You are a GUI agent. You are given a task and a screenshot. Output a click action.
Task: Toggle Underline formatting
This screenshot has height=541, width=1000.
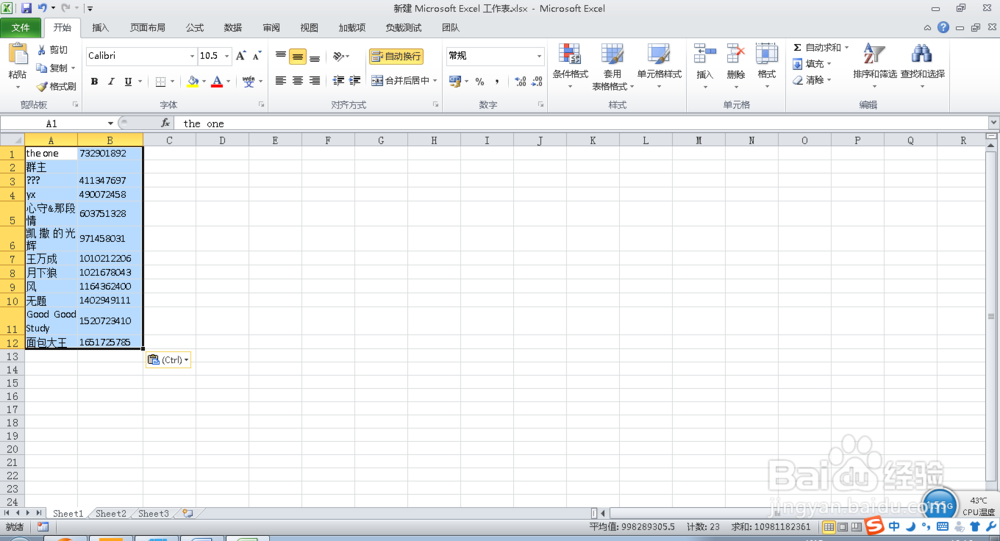coord(128,82)
